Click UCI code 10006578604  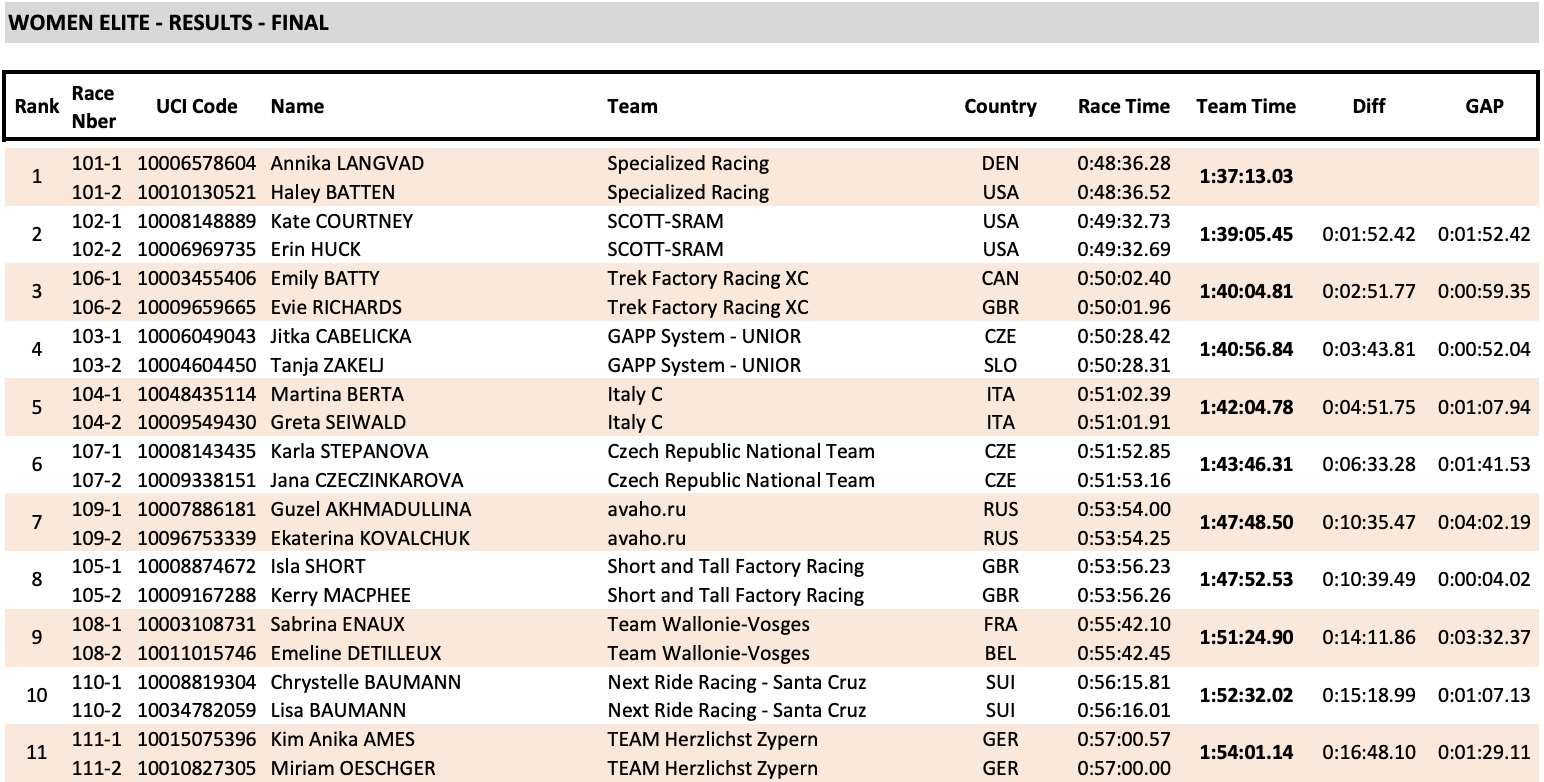point(197,164)
